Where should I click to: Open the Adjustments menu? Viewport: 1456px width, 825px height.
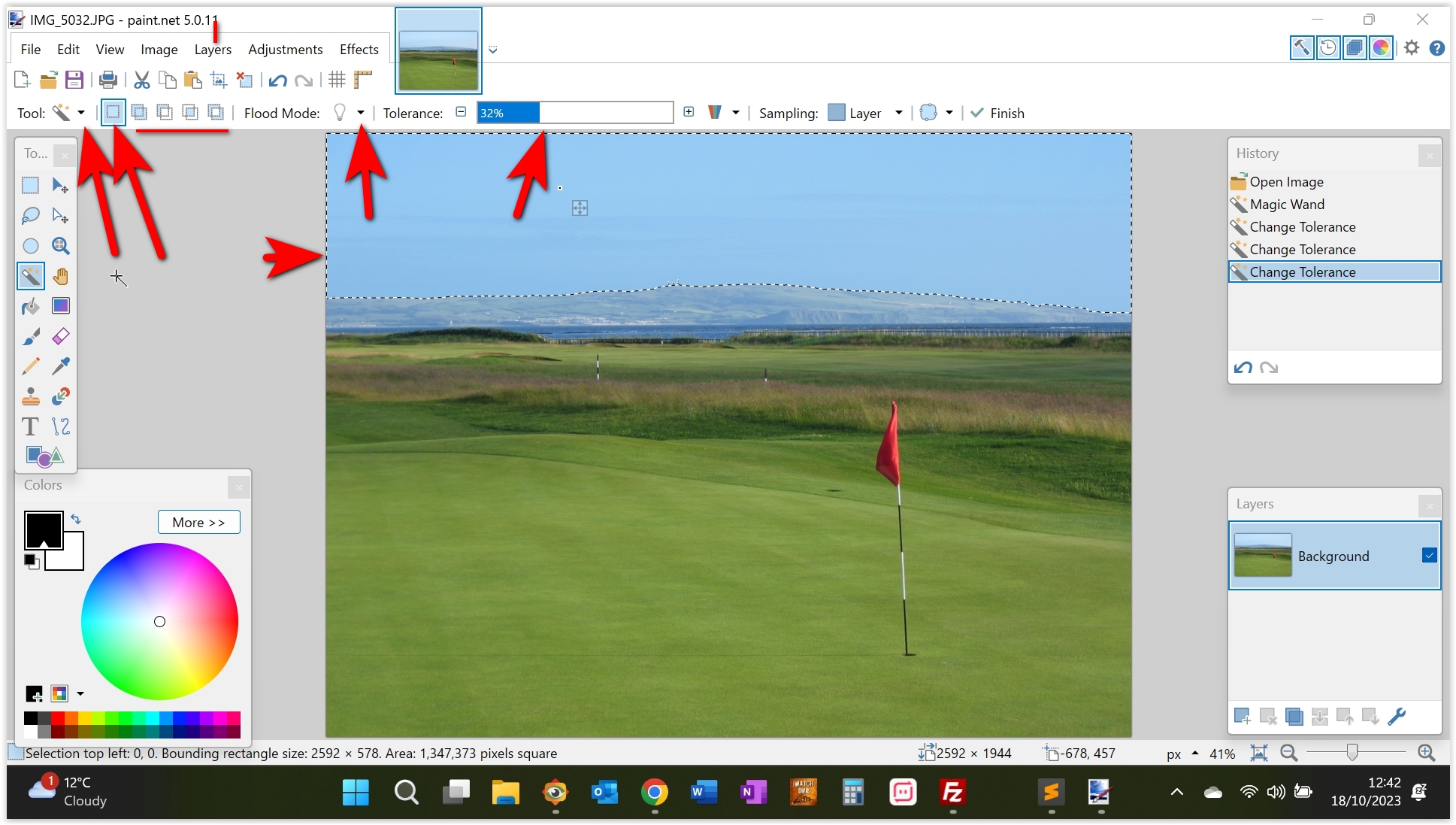[285, 50]
